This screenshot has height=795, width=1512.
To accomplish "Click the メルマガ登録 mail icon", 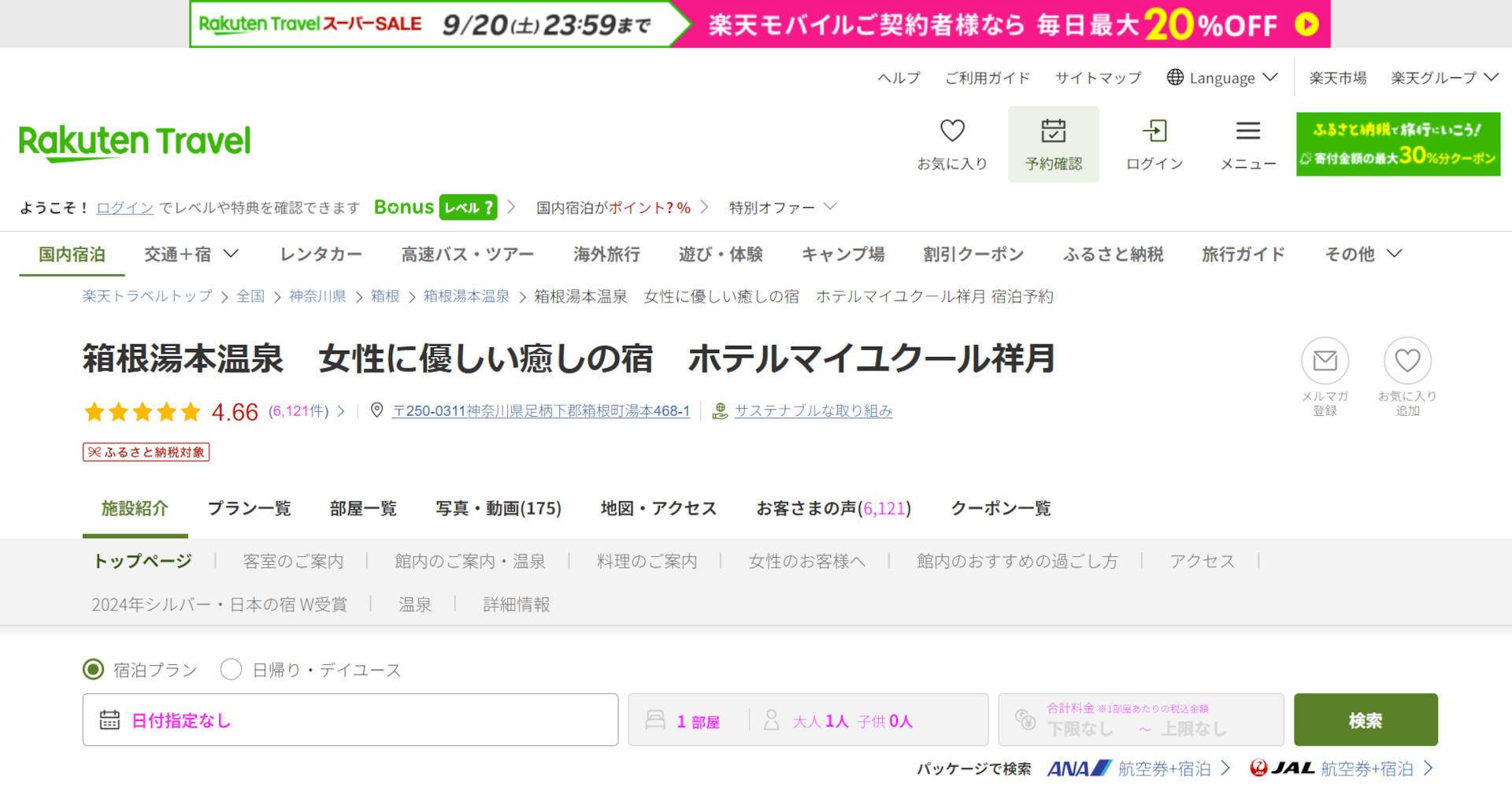I will (1325, 362).
